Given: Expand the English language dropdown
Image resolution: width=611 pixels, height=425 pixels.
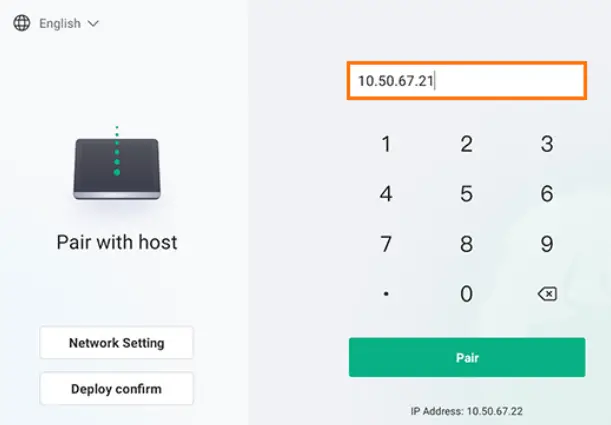Looking at the screenshot, I should [x=69, y=23].
